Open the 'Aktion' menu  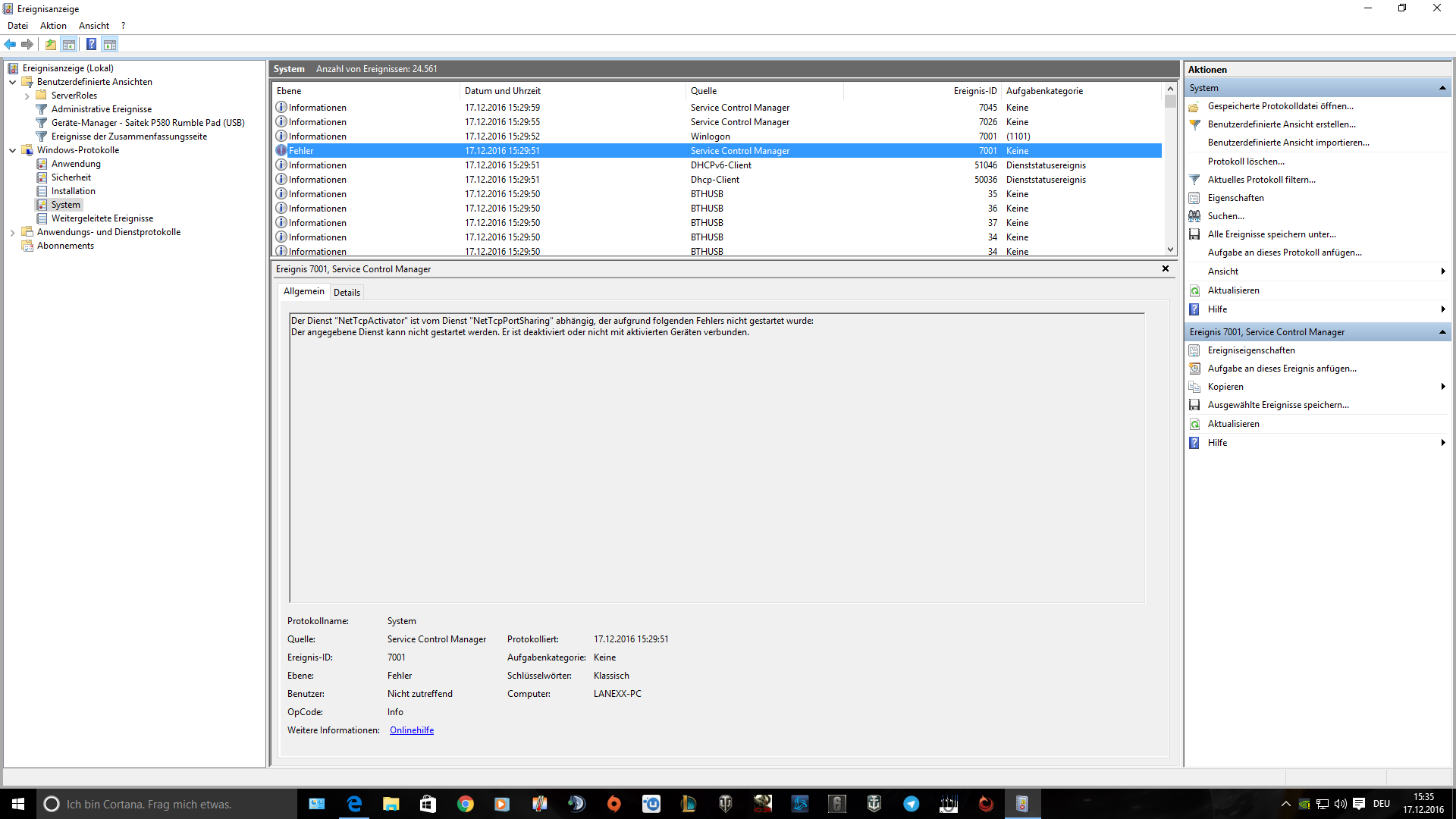(x=53, y=26)
